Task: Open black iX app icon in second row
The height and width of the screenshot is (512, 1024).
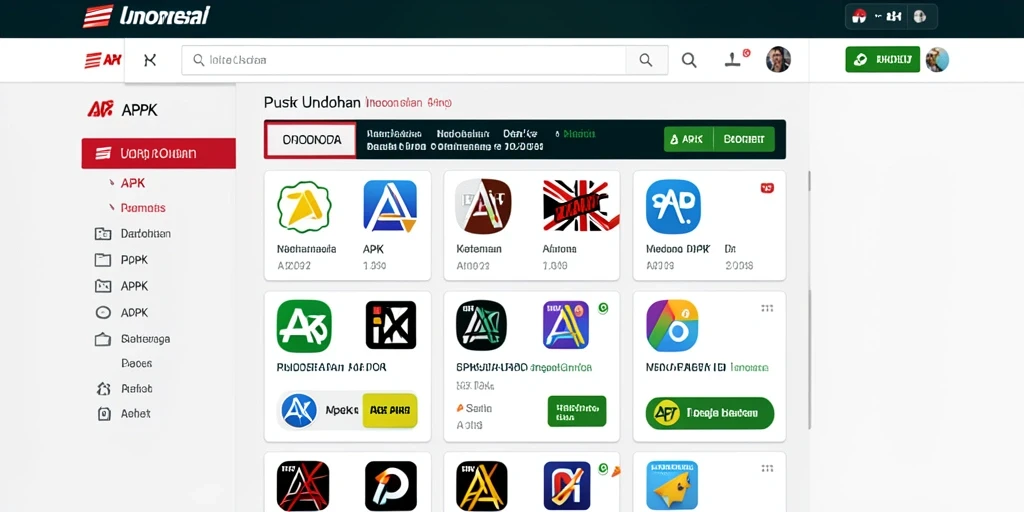Action: pyautogui.click(x=391, y=325)
